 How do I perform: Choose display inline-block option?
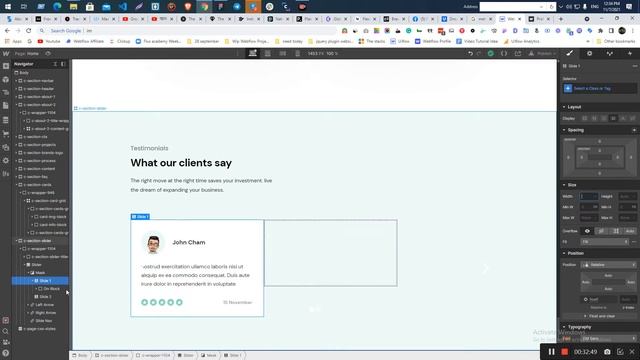[x=613, y=118]
